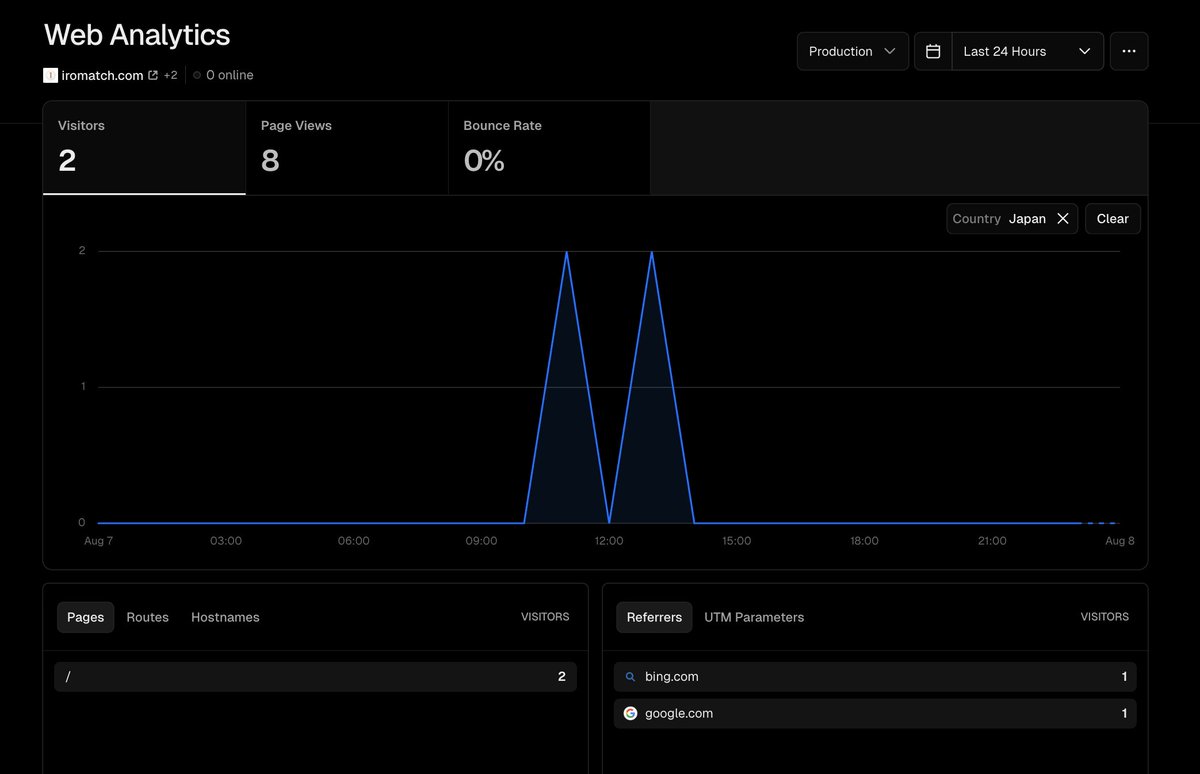Click the 21:00 chart axis label
The image size is (1200, 774).
pos(992,541)
